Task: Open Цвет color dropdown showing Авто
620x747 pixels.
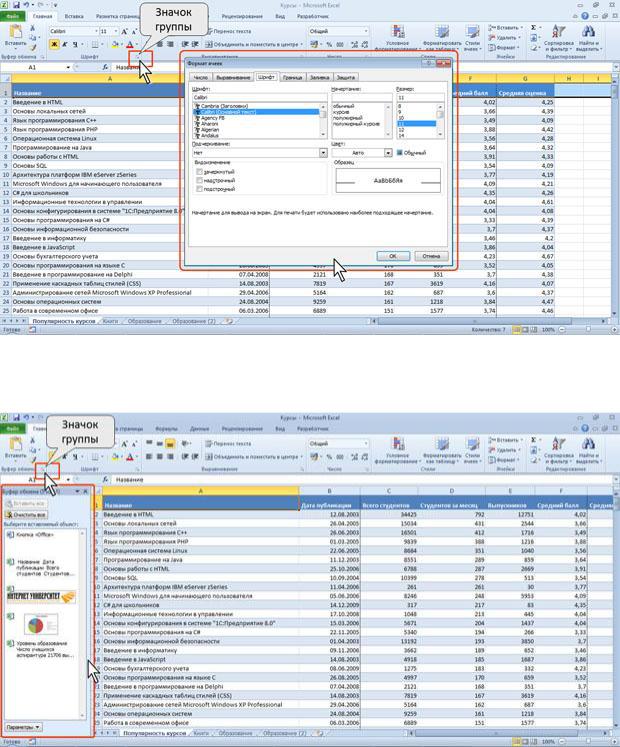Action: pyautogui.click(x=388, y=153)
